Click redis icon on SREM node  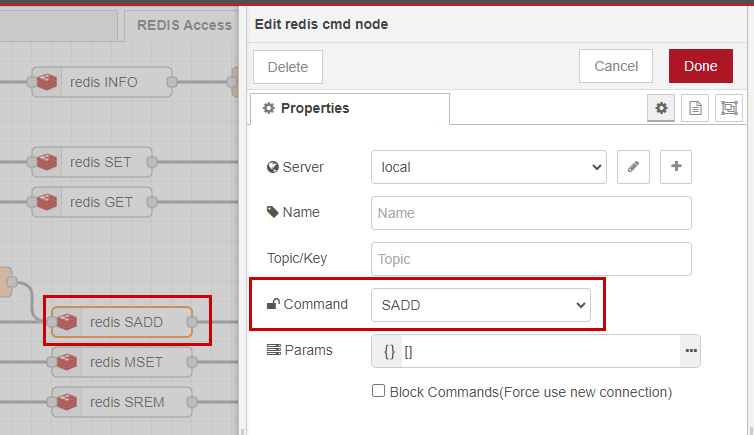(x=67, y=402)
